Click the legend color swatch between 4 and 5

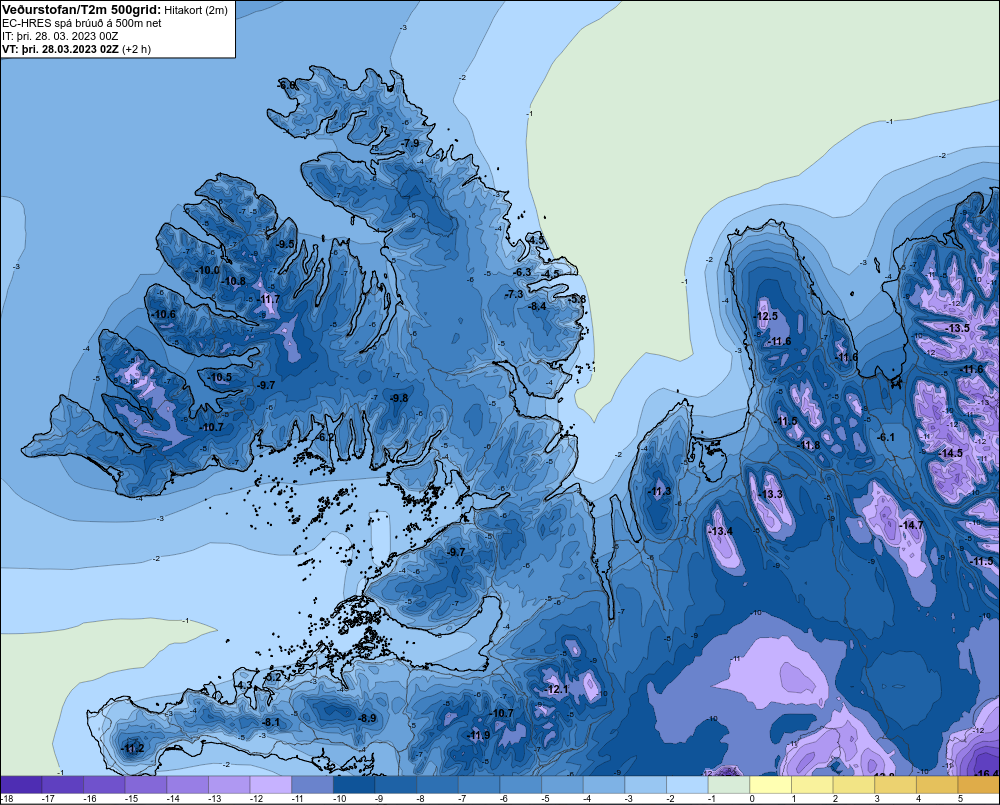click(x=937, y=785)
